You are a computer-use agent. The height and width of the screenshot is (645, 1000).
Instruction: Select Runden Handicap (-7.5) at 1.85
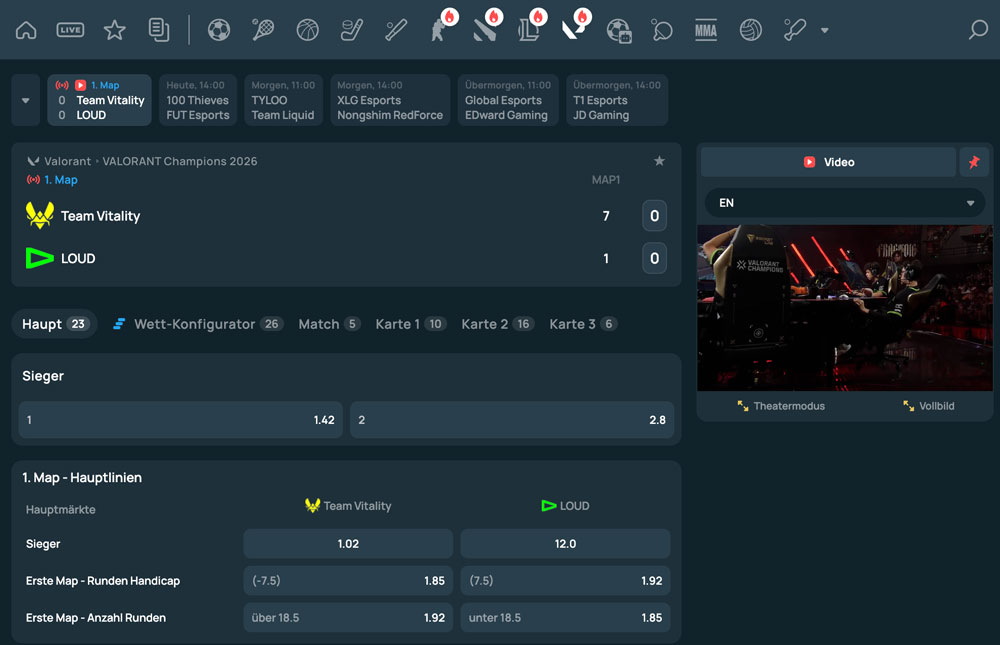point(348,581)
